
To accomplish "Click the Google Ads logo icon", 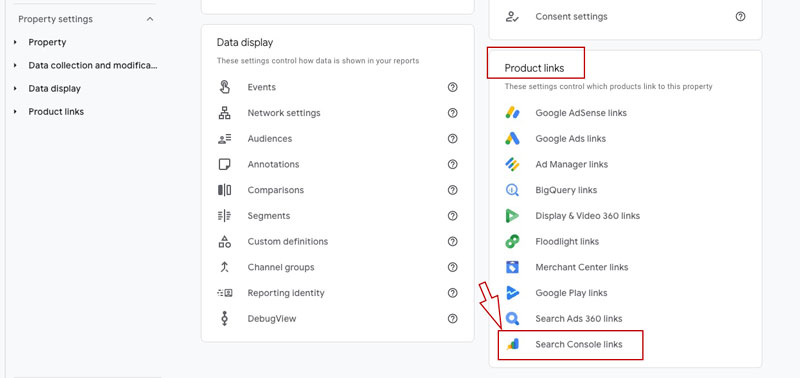I will click(x=512, y=139).
